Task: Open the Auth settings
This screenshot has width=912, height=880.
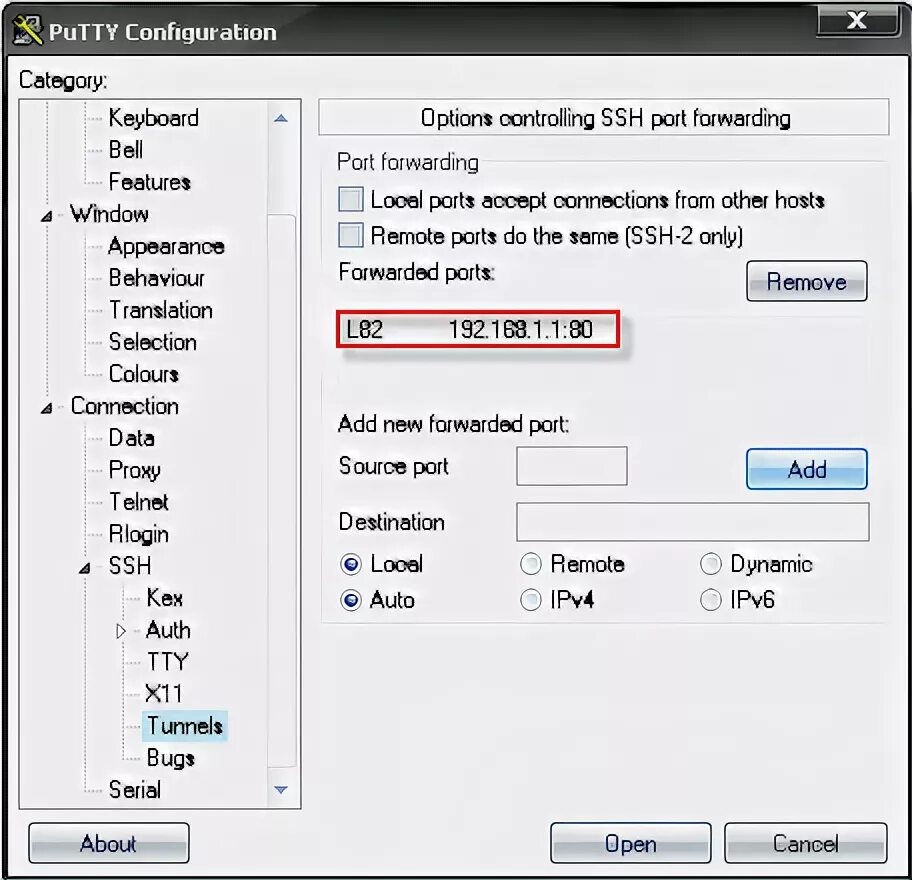Action: click(168, 630)
